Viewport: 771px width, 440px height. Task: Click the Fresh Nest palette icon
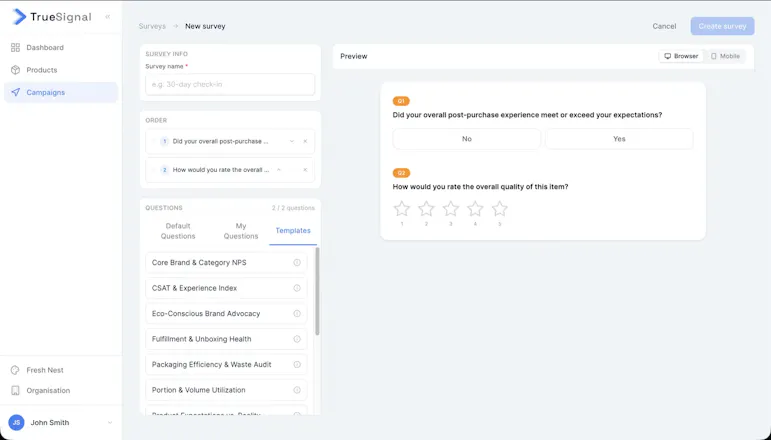(x=15, y=370)
